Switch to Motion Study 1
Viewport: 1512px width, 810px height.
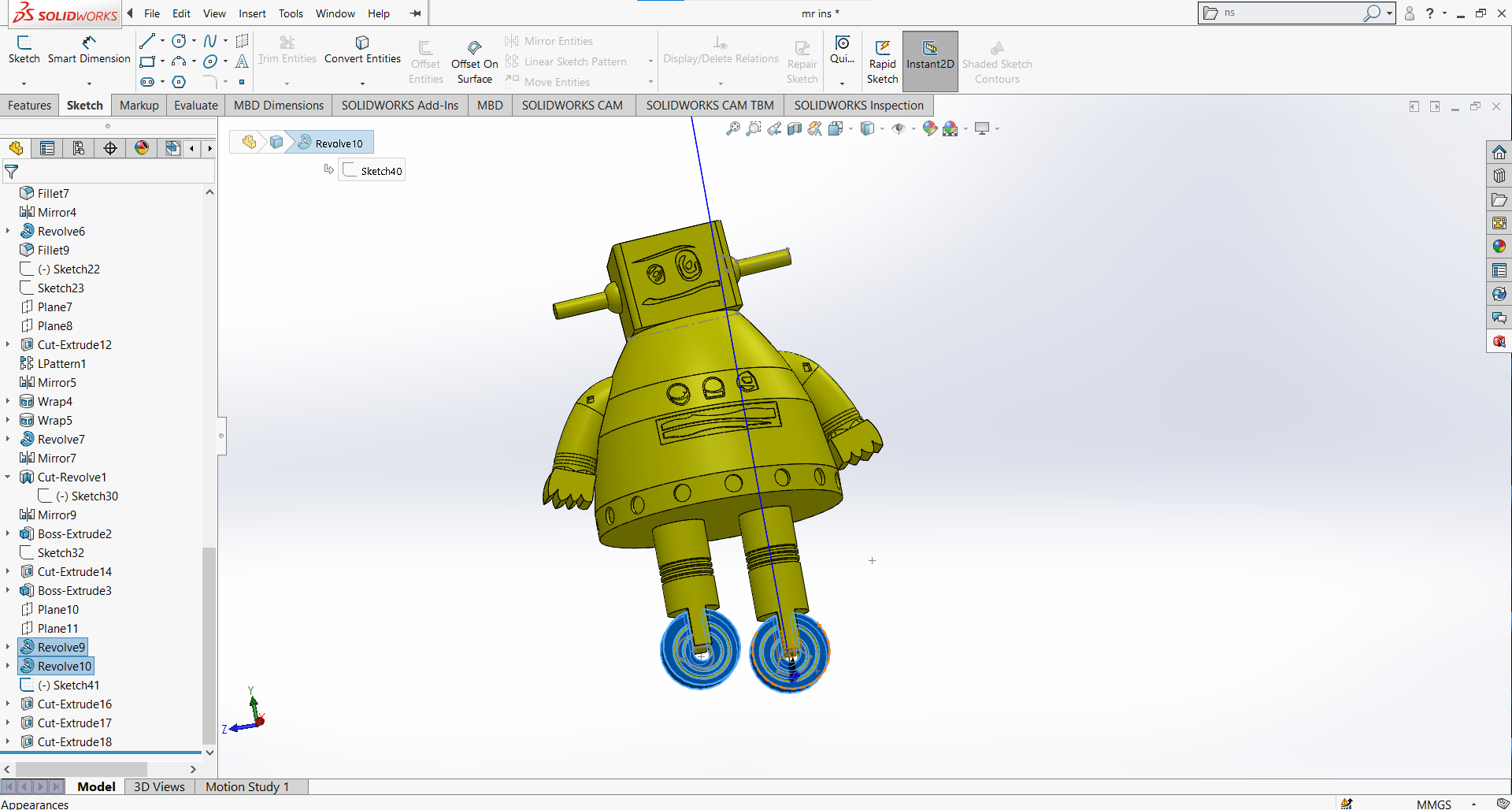click(x=247, y=786)
